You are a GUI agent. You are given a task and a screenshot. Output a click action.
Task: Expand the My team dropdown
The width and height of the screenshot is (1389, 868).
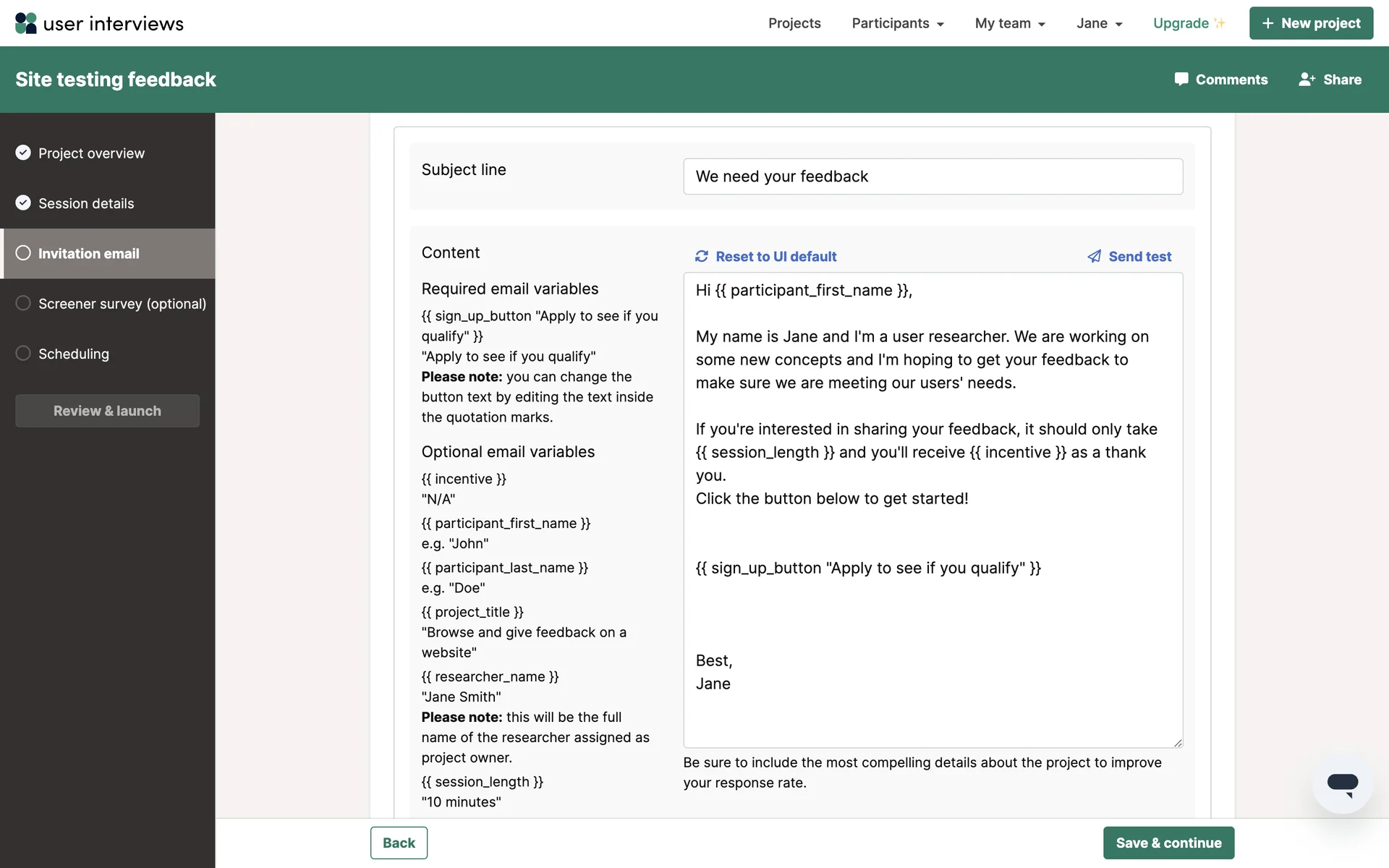(1010, 23)
